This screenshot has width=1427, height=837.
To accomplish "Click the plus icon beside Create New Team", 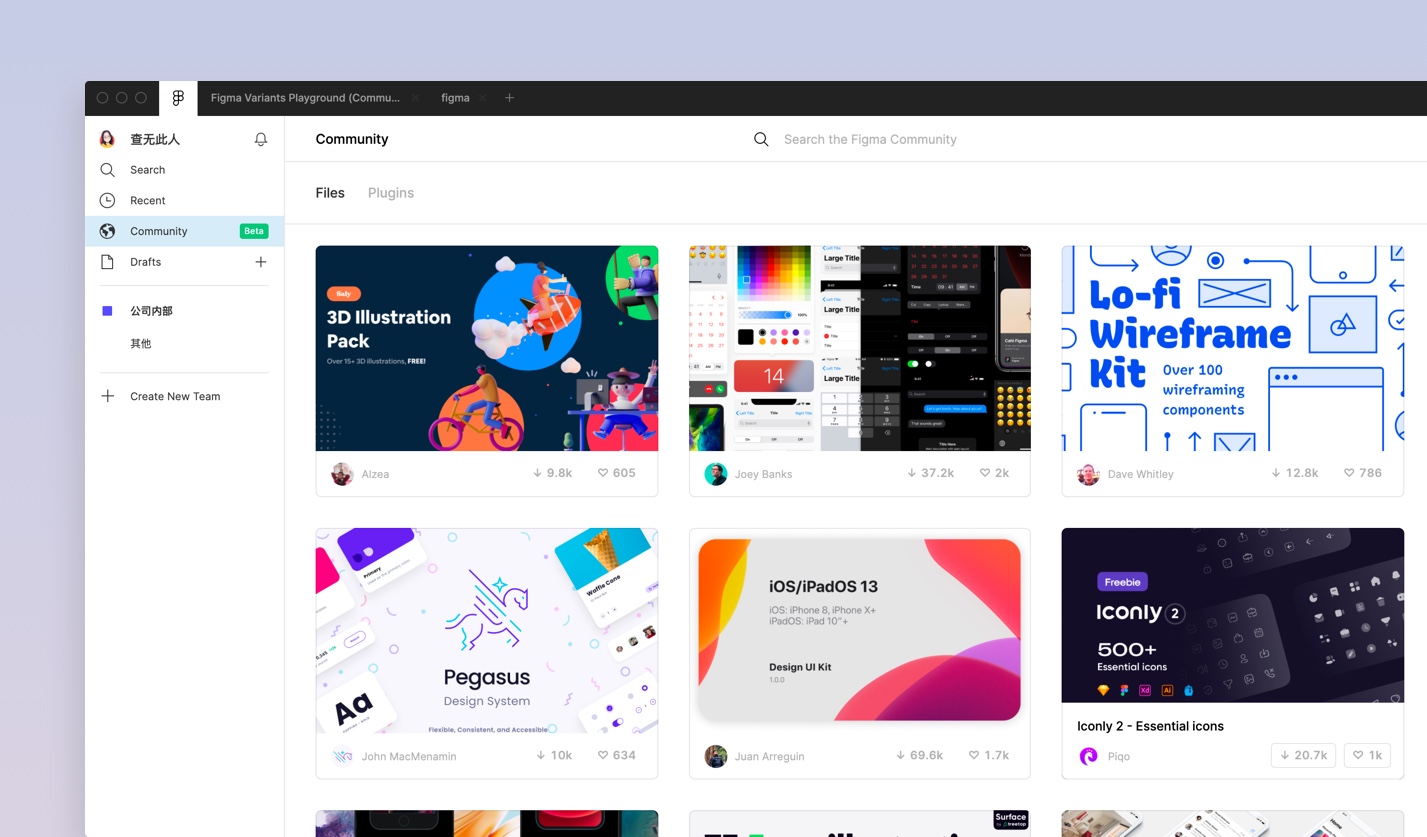I will point(108,396).
